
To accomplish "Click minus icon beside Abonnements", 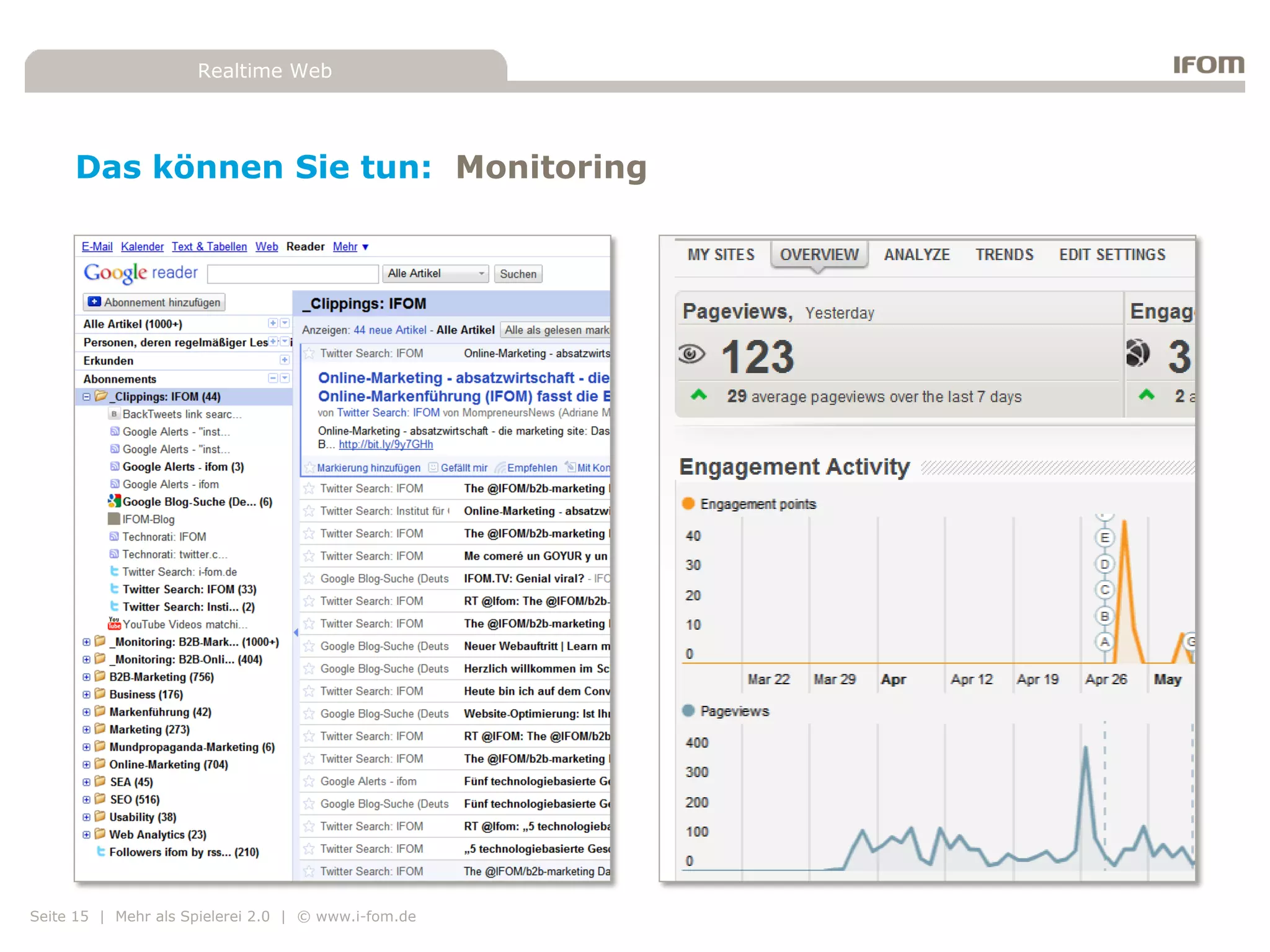I will pyautogui.click(x=272, y=378).
